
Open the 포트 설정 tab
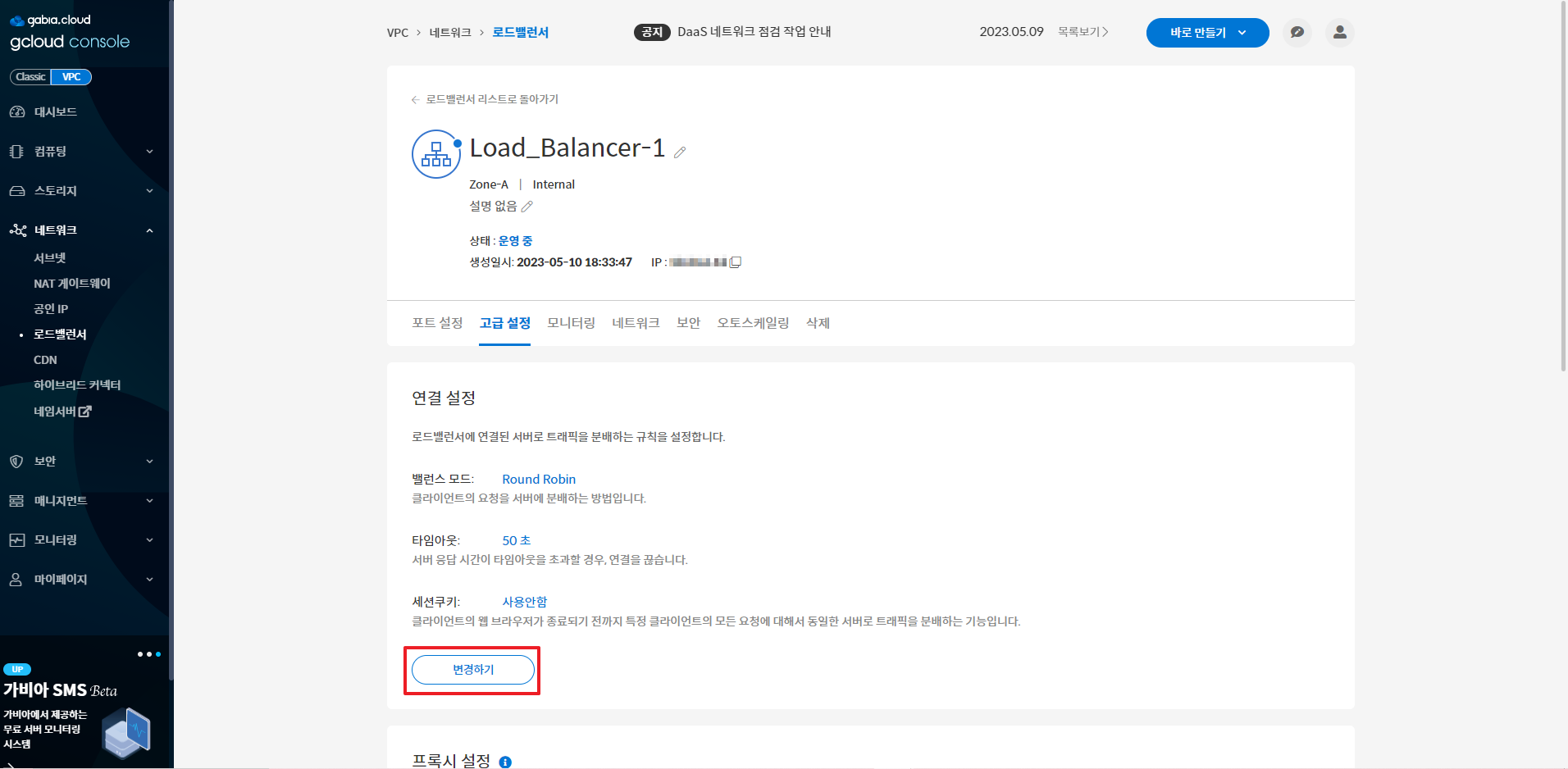click(437, 323)
